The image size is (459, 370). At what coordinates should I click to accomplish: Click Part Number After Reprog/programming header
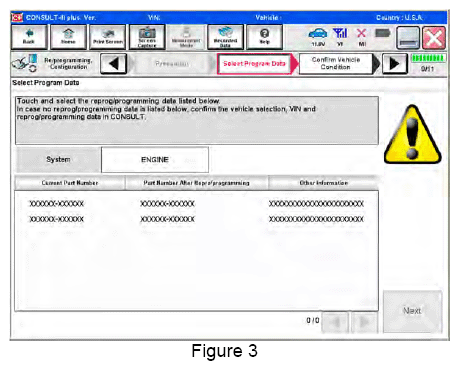[x=197, y=183]
